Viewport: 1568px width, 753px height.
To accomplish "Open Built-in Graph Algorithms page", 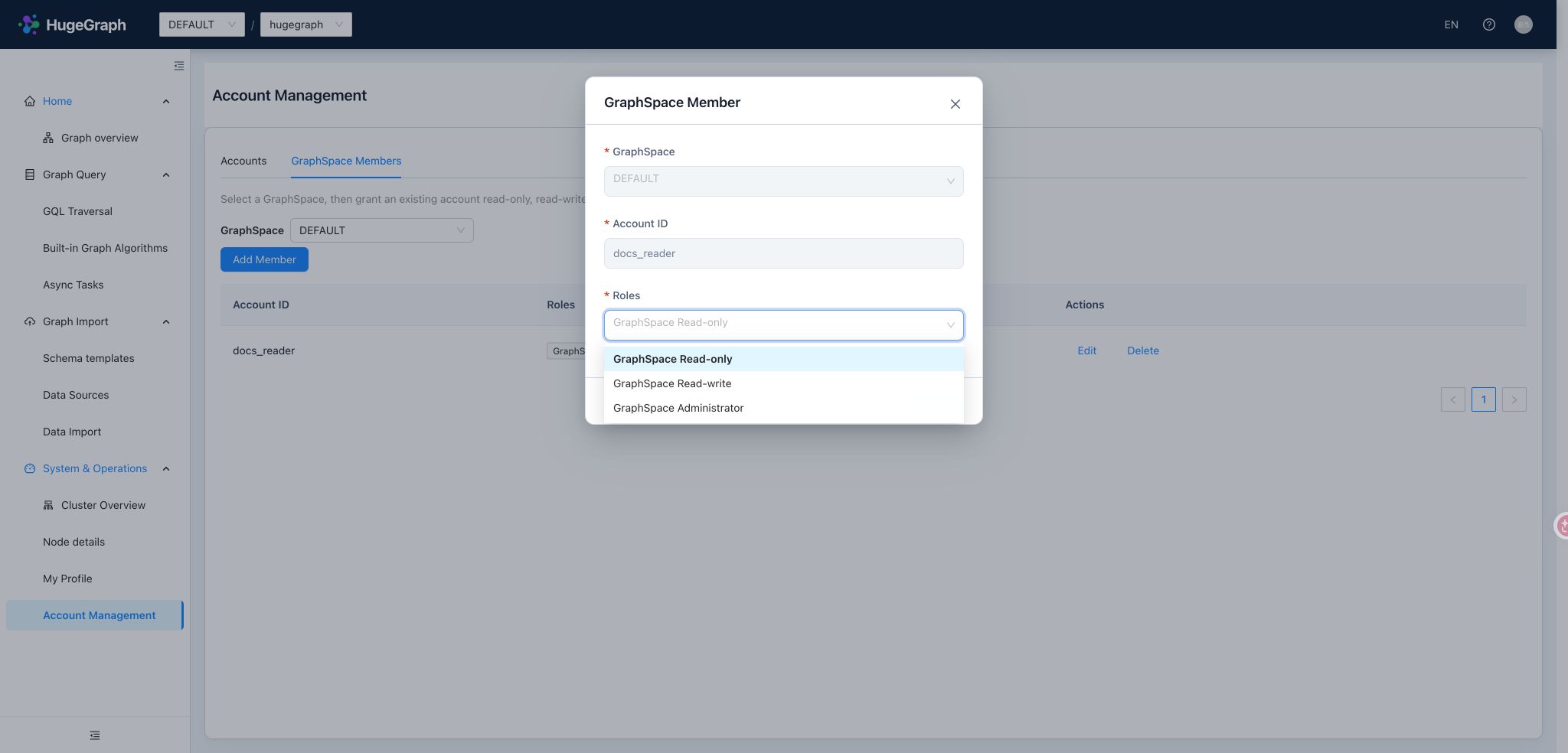I will pos(105,248).
